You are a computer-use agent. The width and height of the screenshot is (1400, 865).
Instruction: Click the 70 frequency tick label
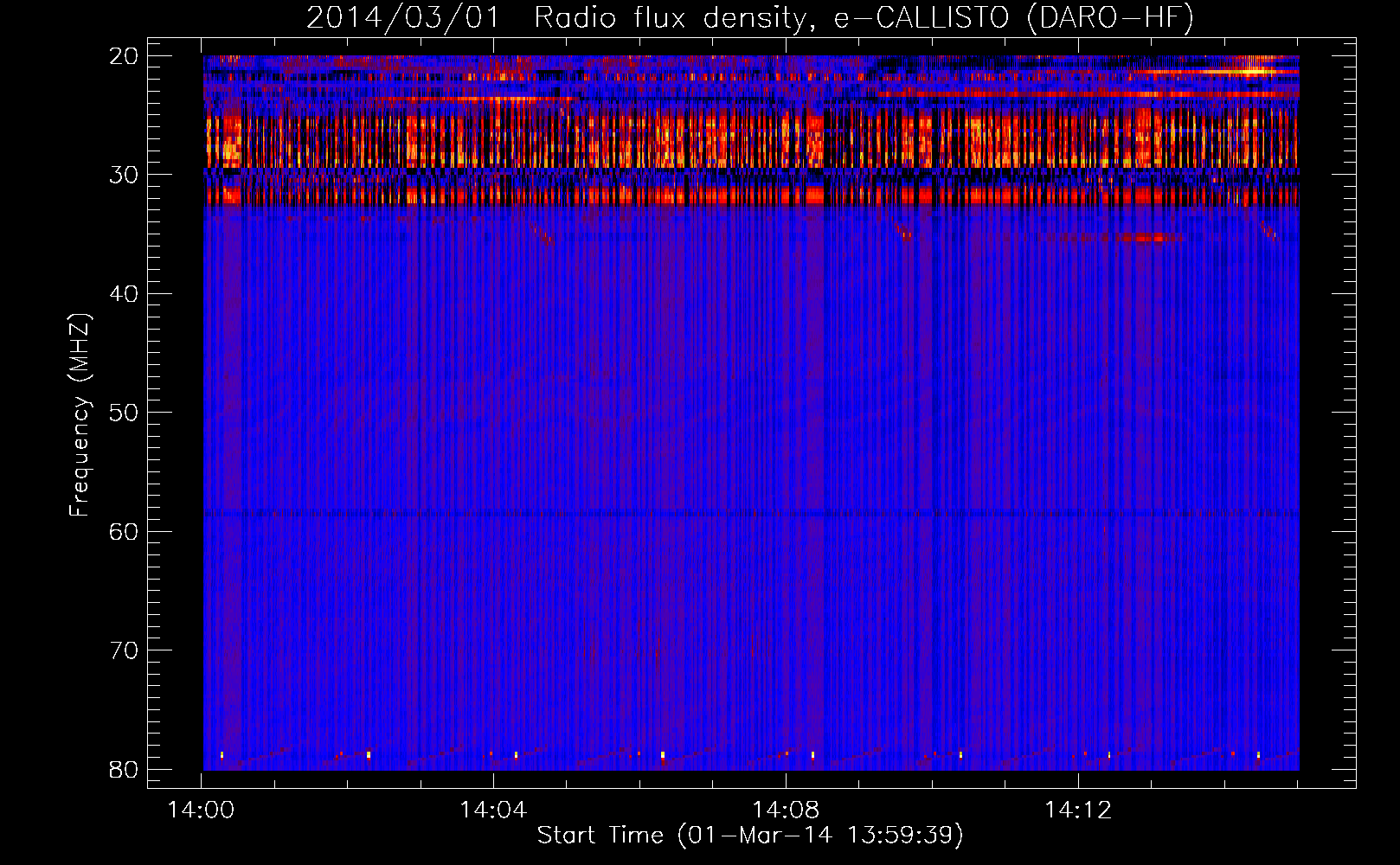(x=124, y=650)
